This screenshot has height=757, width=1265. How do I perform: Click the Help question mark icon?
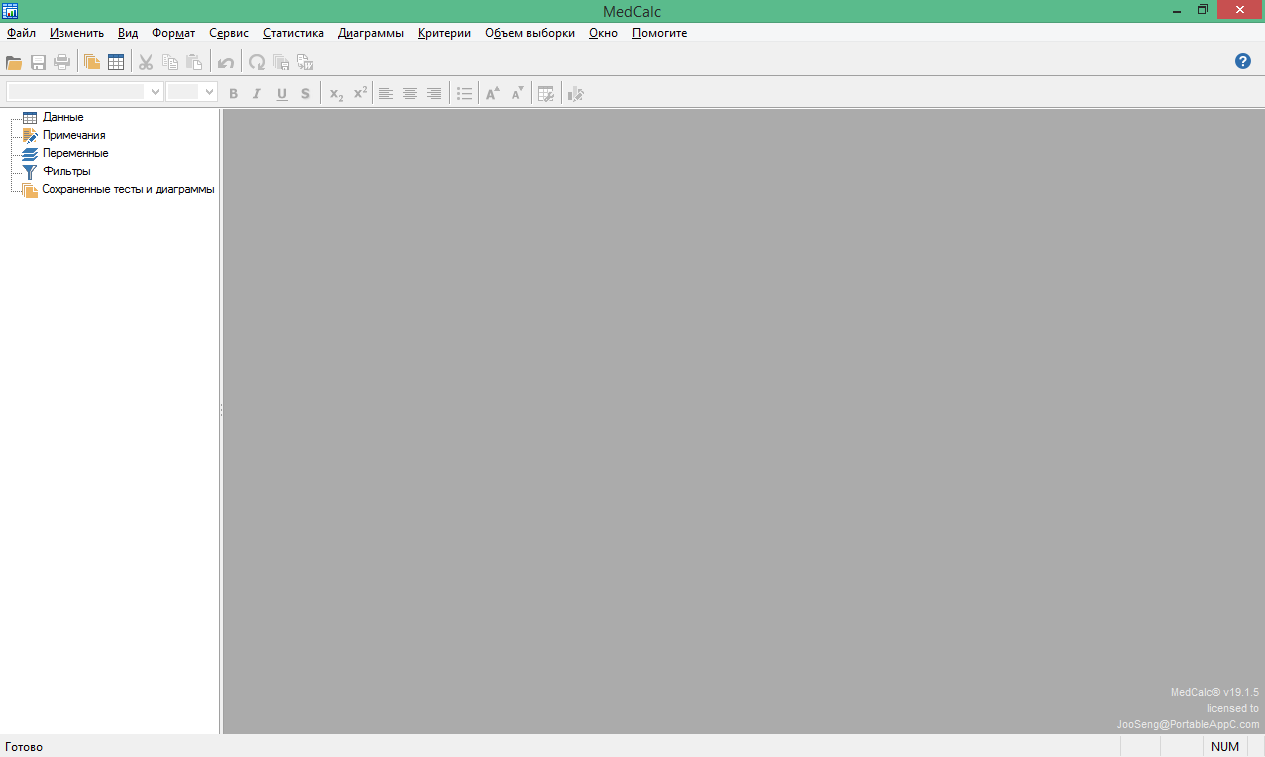(1243, 61)
